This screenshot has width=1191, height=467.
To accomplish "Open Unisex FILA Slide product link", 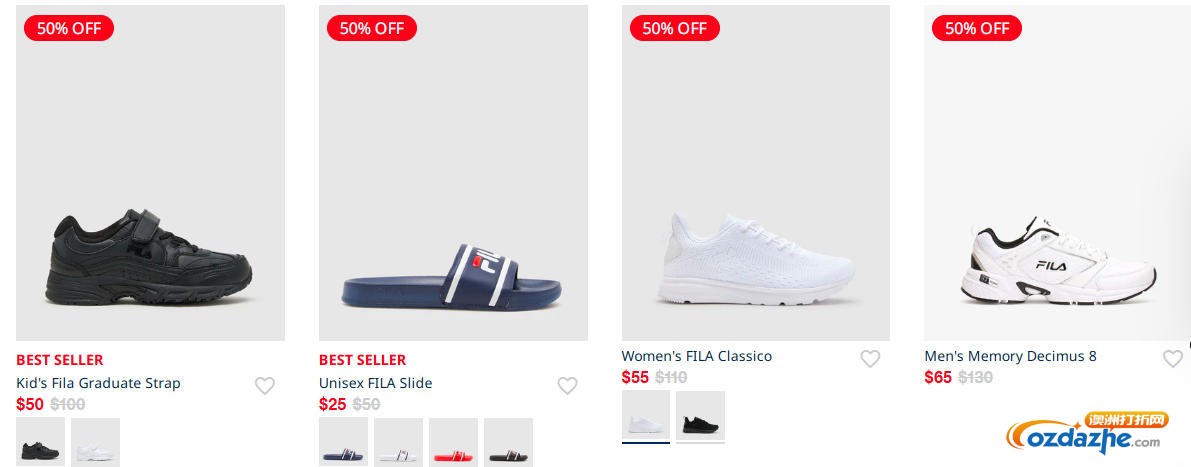I will [375, 383].
